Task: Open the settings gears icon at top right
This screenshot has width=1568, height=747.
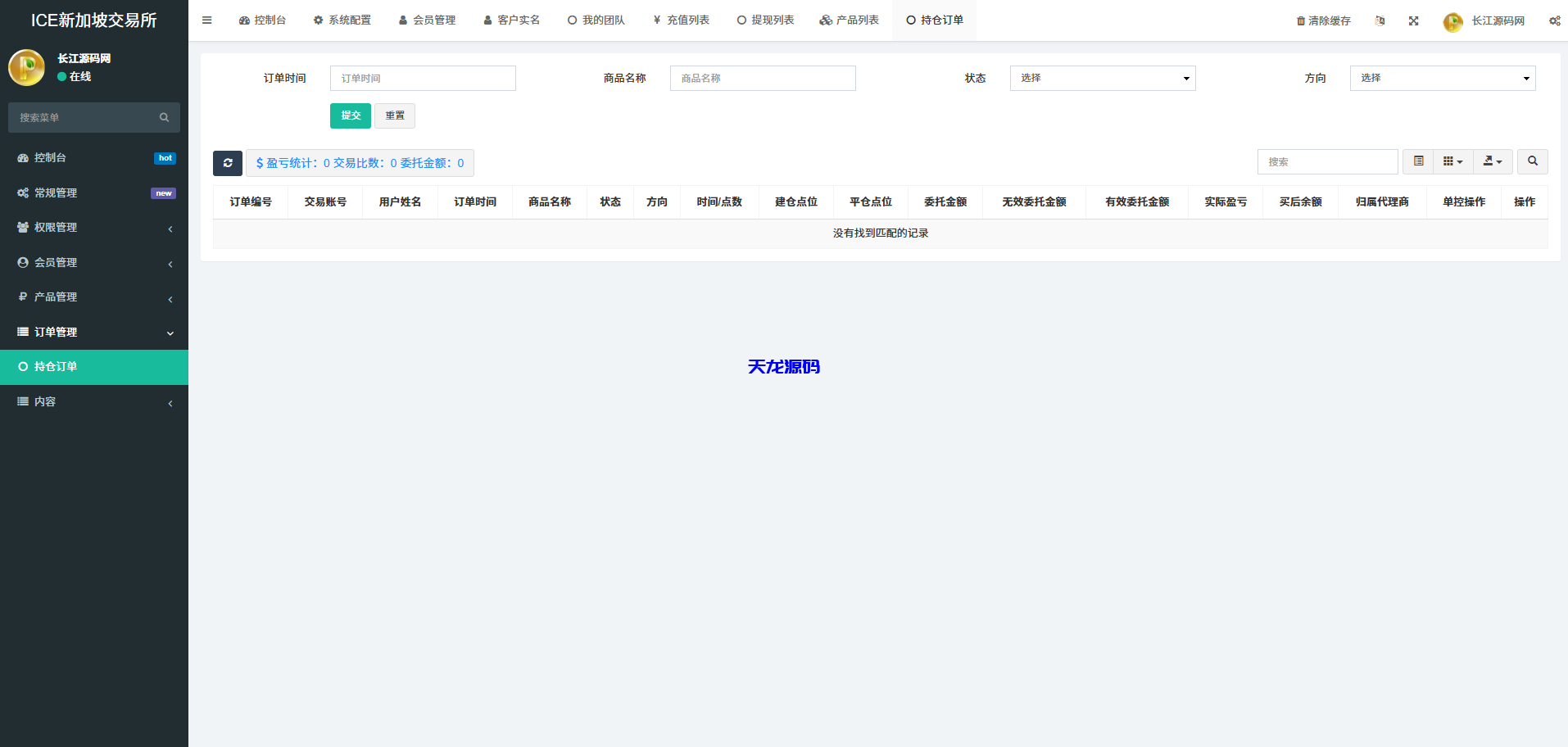Action: point(1554,20)
